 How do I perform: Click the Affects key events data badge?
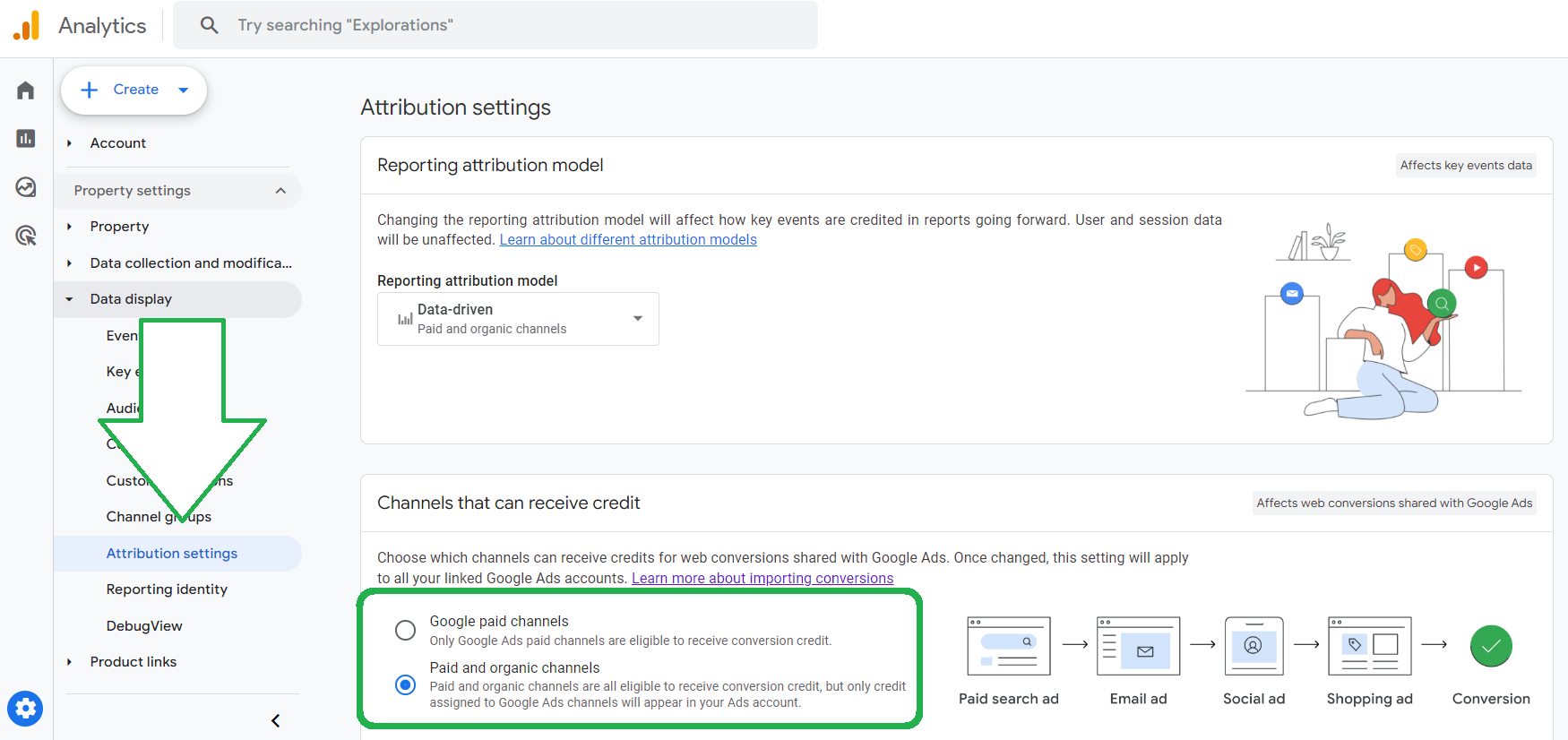1466,165
